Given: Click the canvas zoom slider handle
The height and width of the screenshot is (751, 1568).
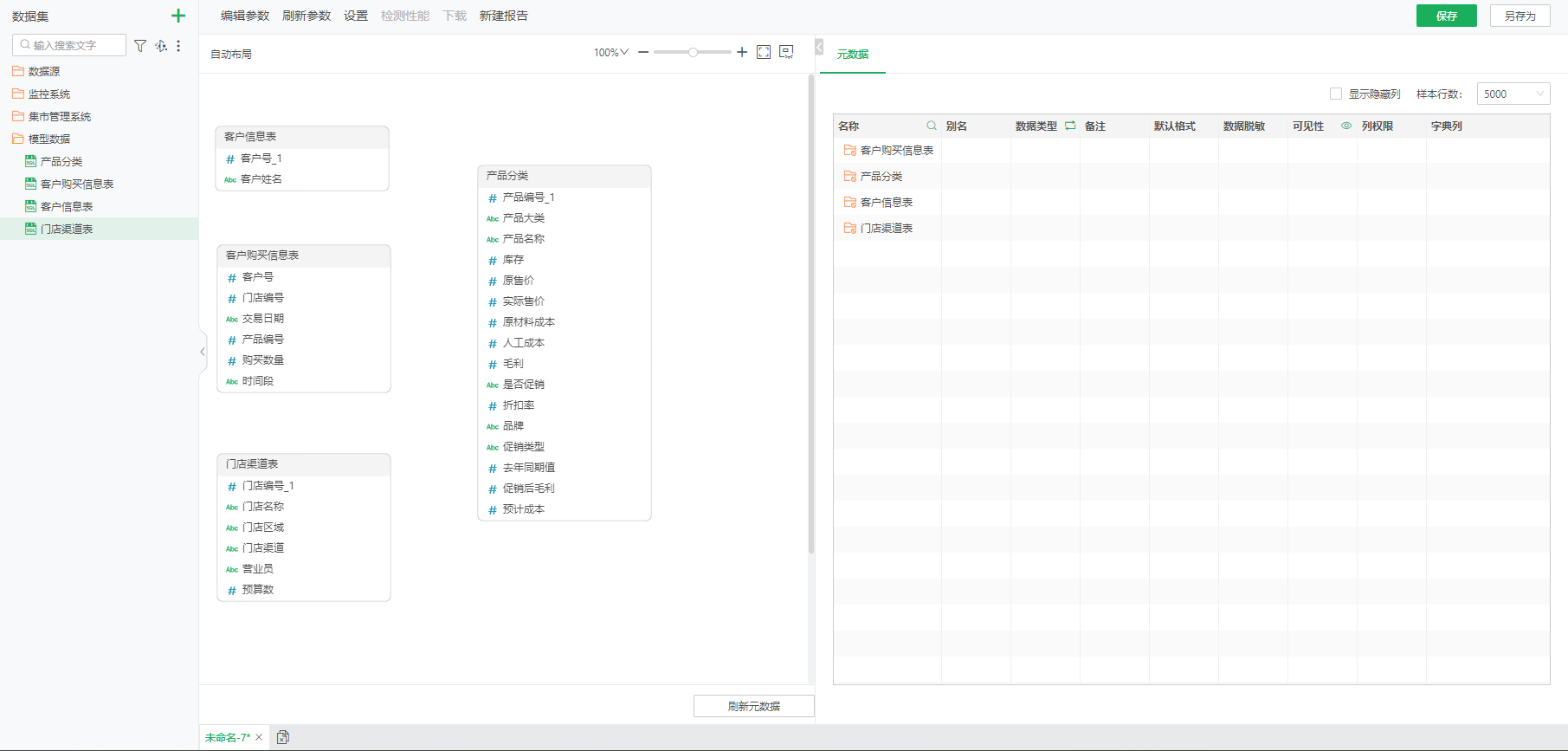Looking at the screenshot, I should tap(693, 53).
